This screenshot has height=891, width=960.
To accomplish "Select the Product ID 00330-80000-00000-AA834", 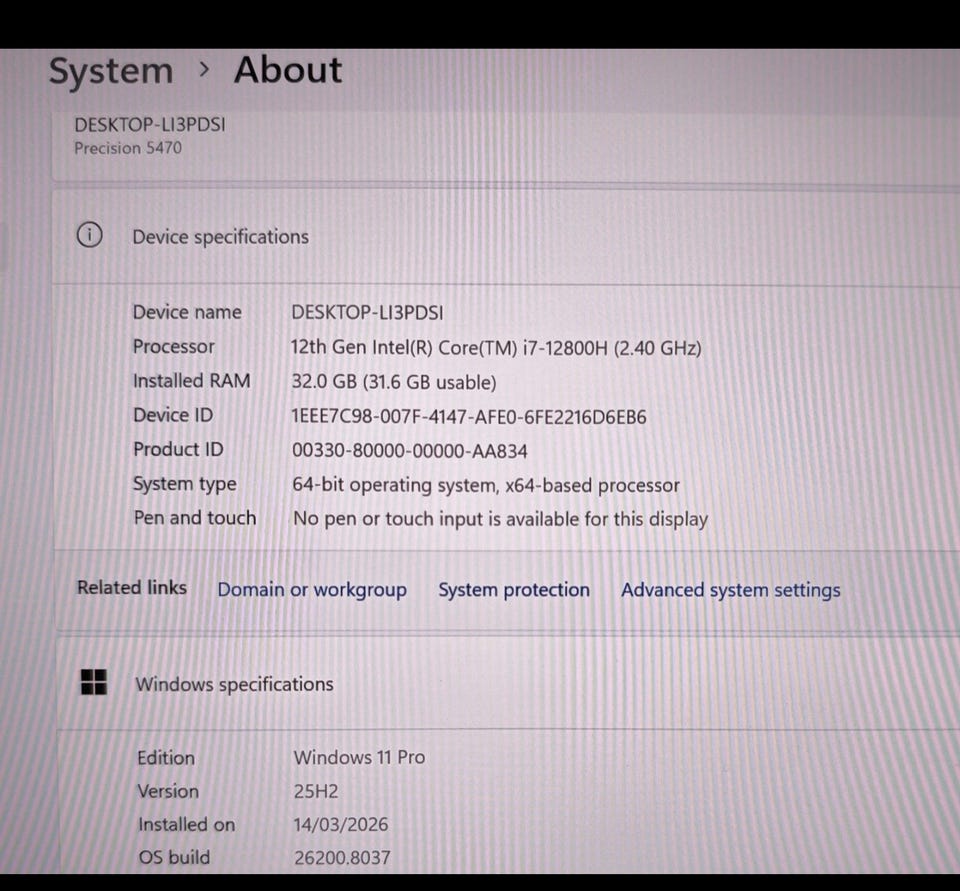I will [410, 451].
